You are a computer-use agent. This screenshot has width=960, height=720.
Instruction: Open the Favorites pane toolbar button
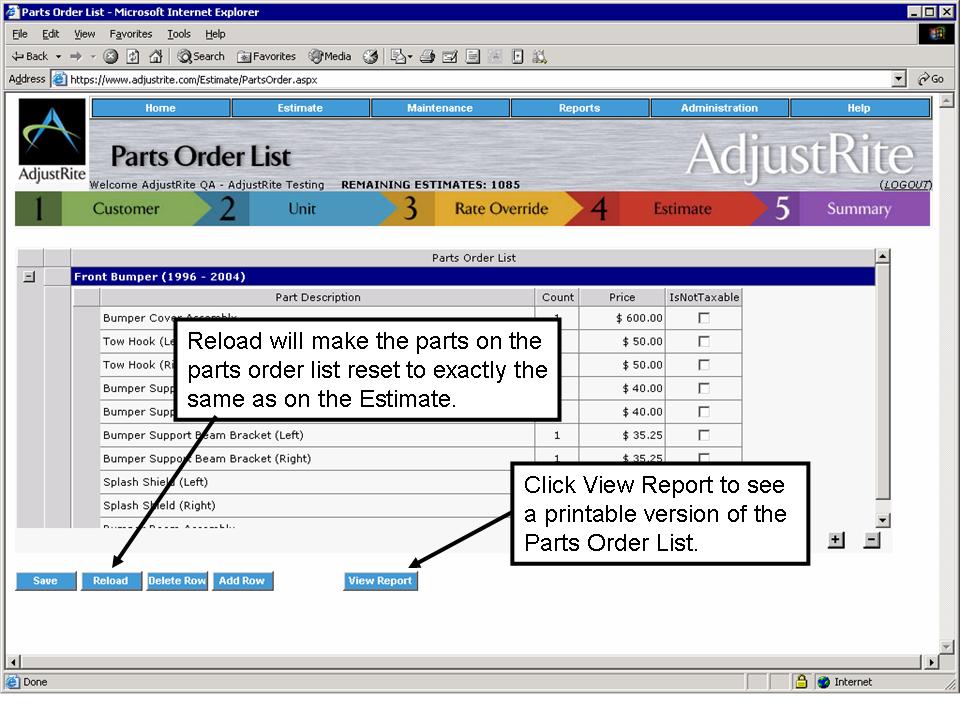[x=266, y=56]
